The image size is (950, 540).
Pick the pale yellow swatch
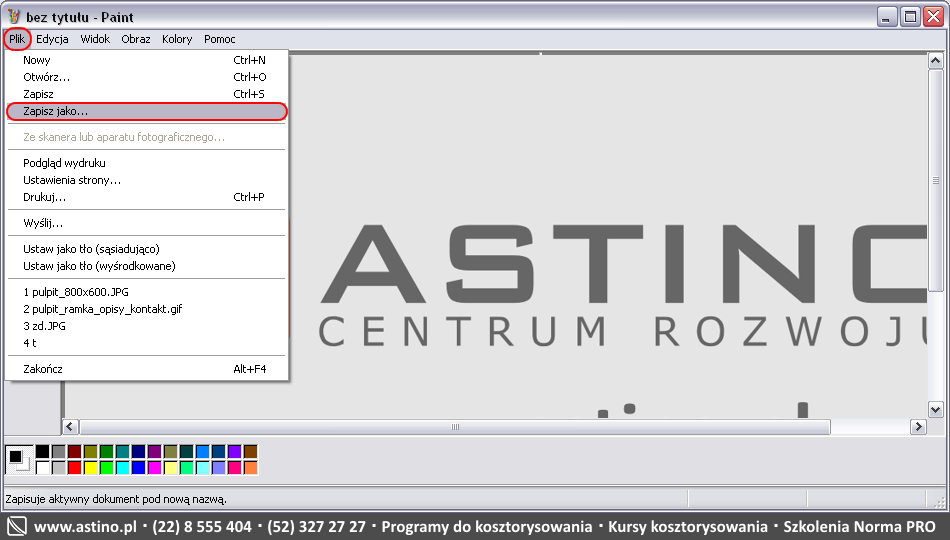[170, 467]
